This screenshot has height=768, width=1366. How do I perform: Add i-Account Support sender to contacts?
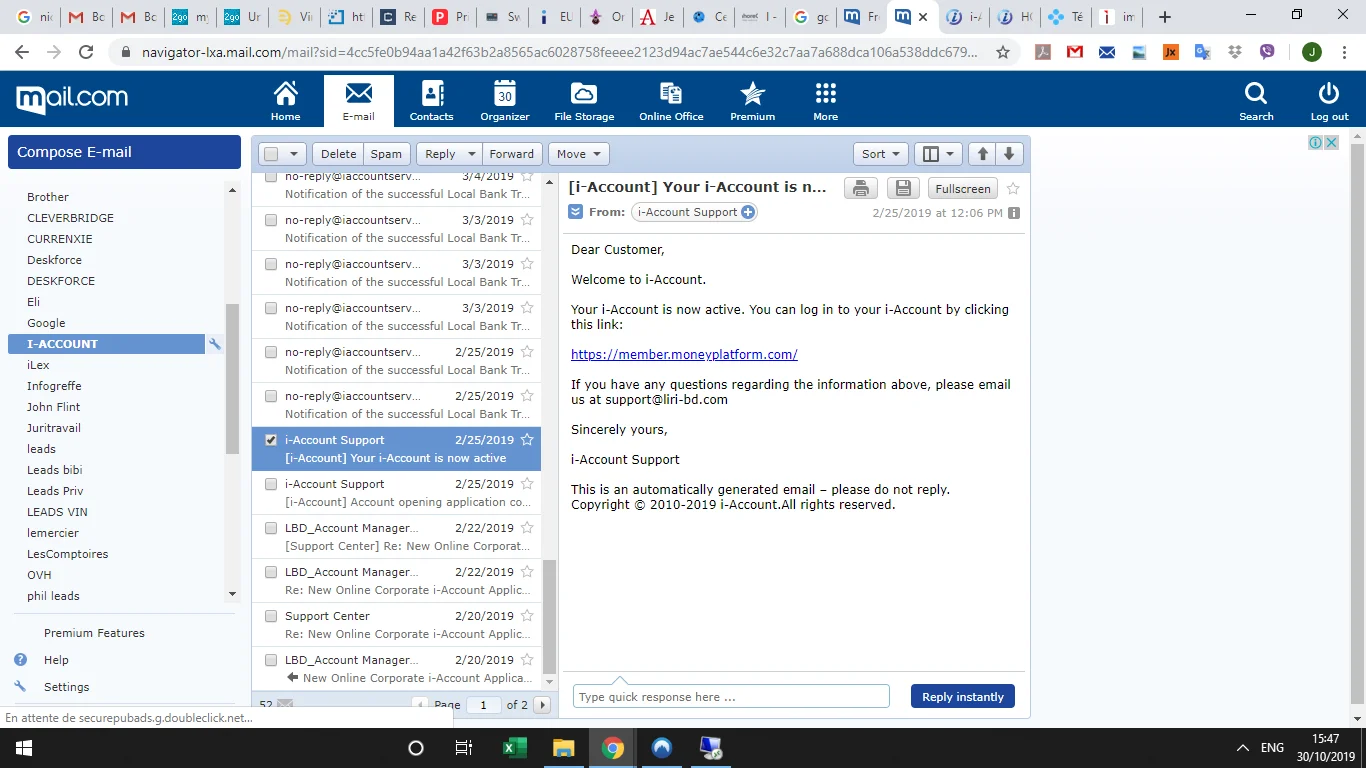click(x=748, y=212)
